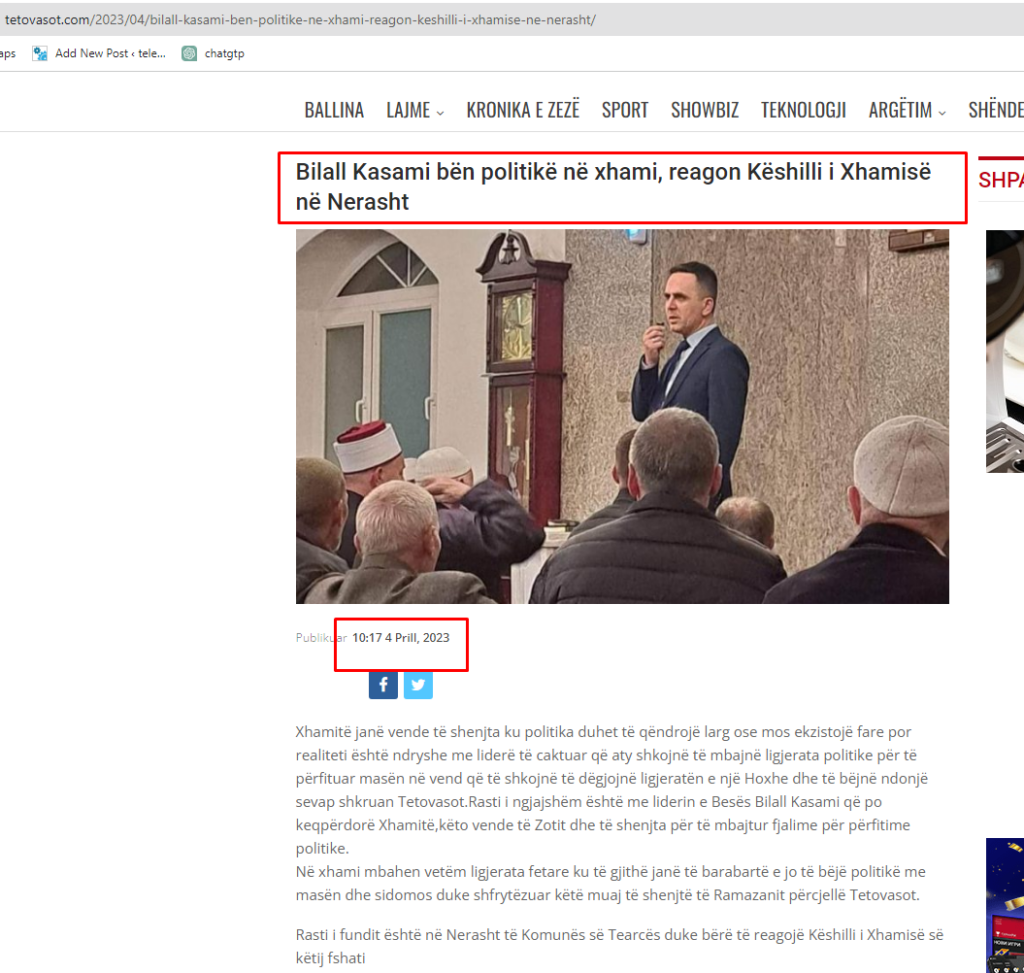
Task: Click the chatgtp bookmark favicon
Action: [189, 54]
